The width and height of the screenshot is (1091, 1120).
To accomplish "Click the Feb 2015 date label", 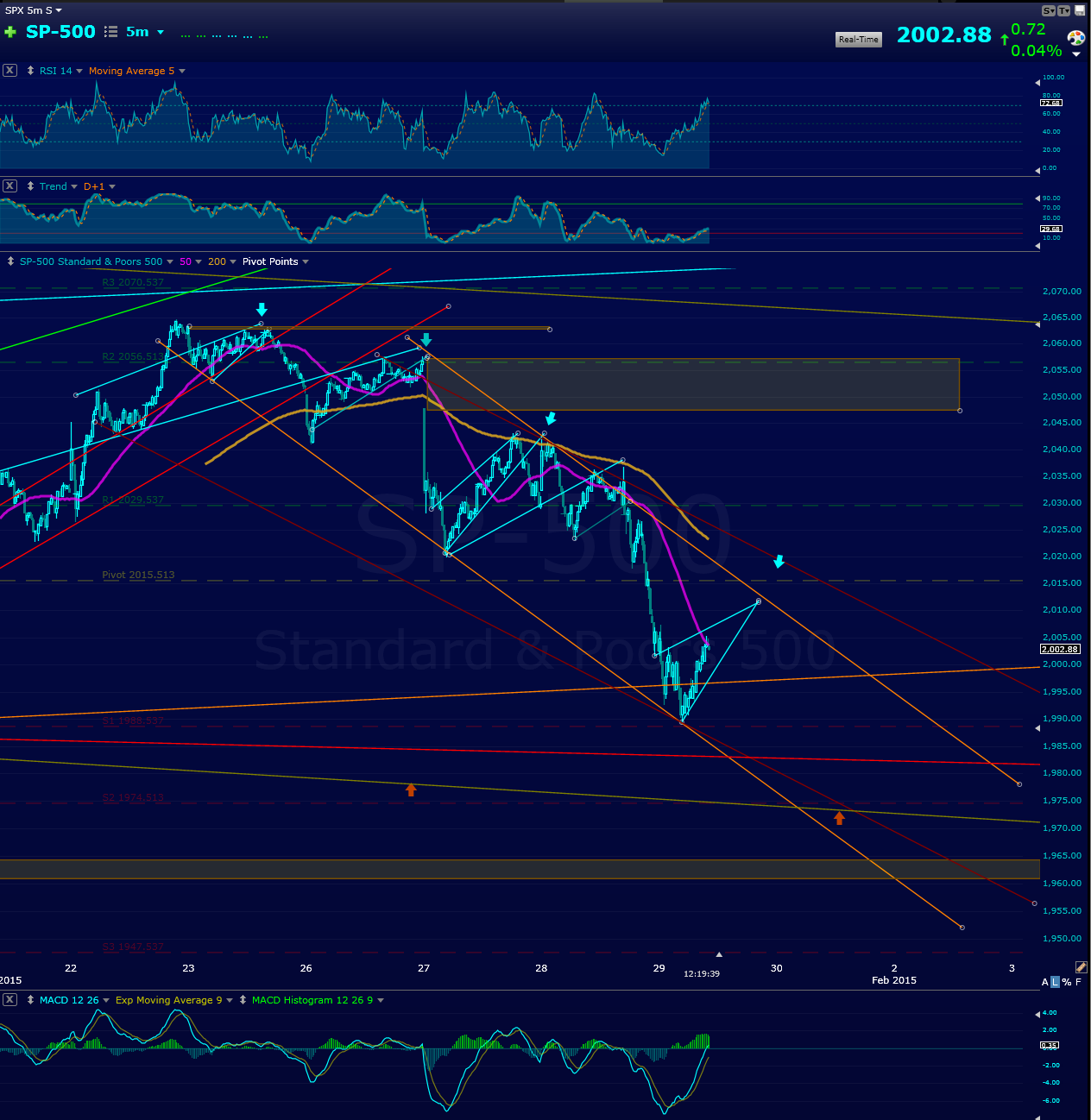I will 894,980.
